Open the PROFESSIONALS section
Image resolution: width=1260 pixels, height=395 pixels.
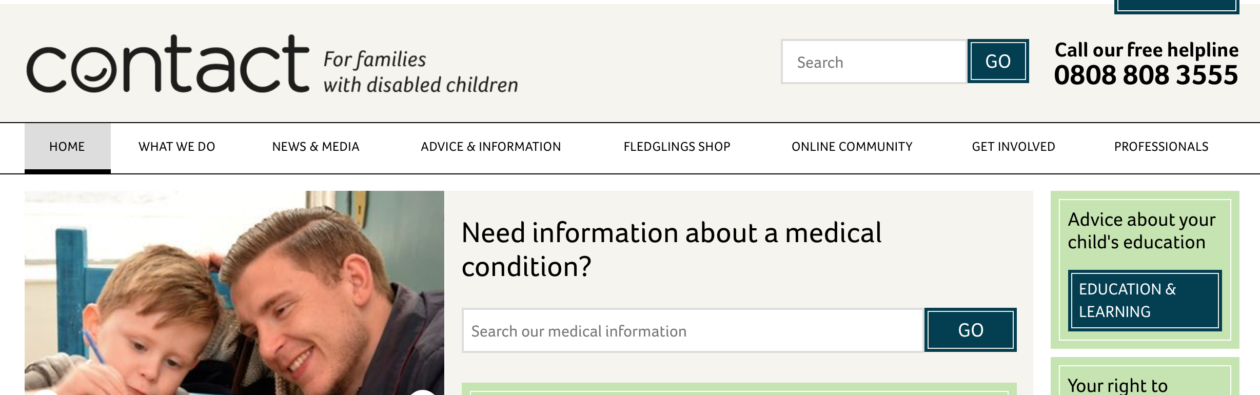pyautogui.click(x=1161, y=147)
